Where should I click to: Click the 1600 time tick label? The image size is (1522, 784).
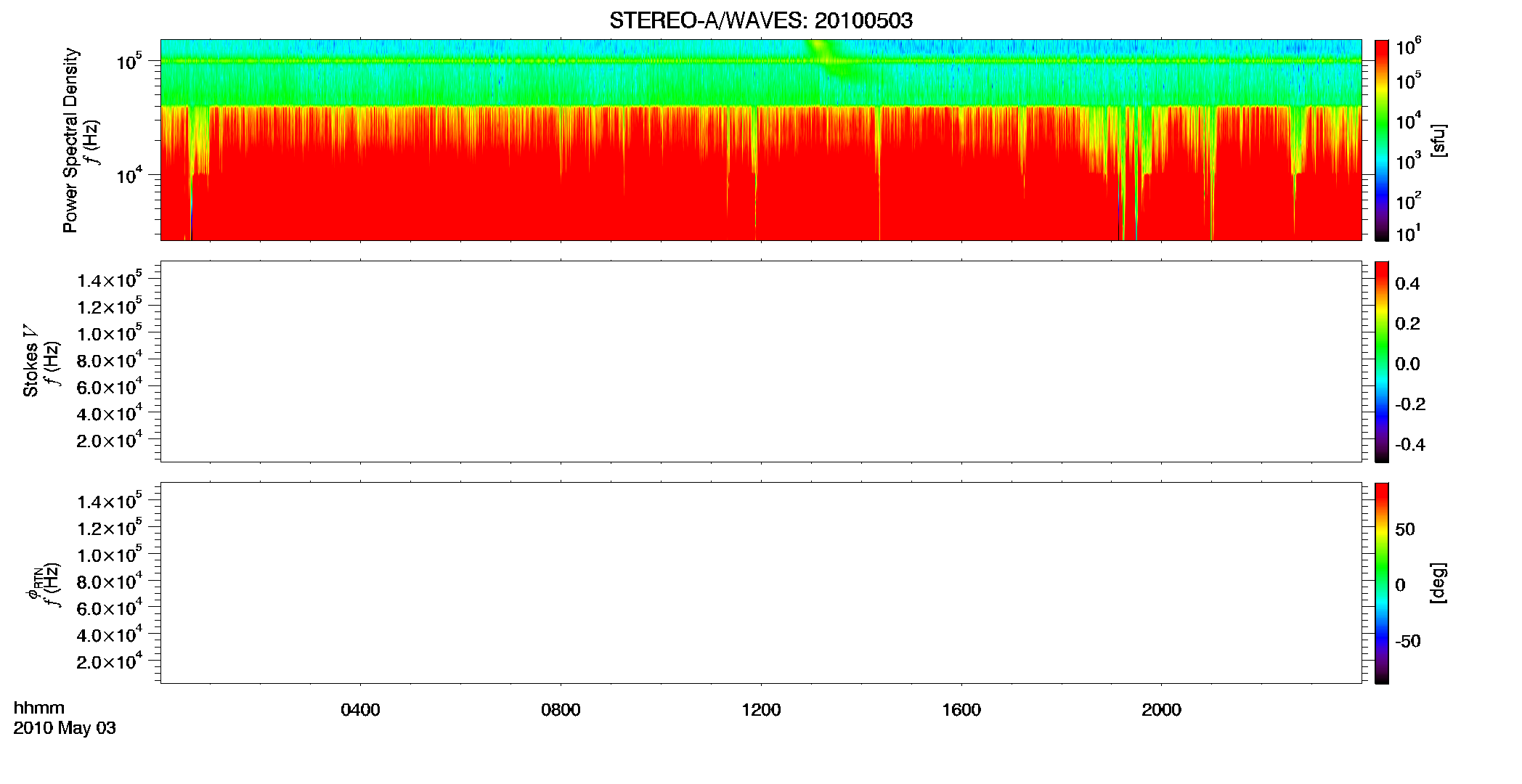point(961,710)
